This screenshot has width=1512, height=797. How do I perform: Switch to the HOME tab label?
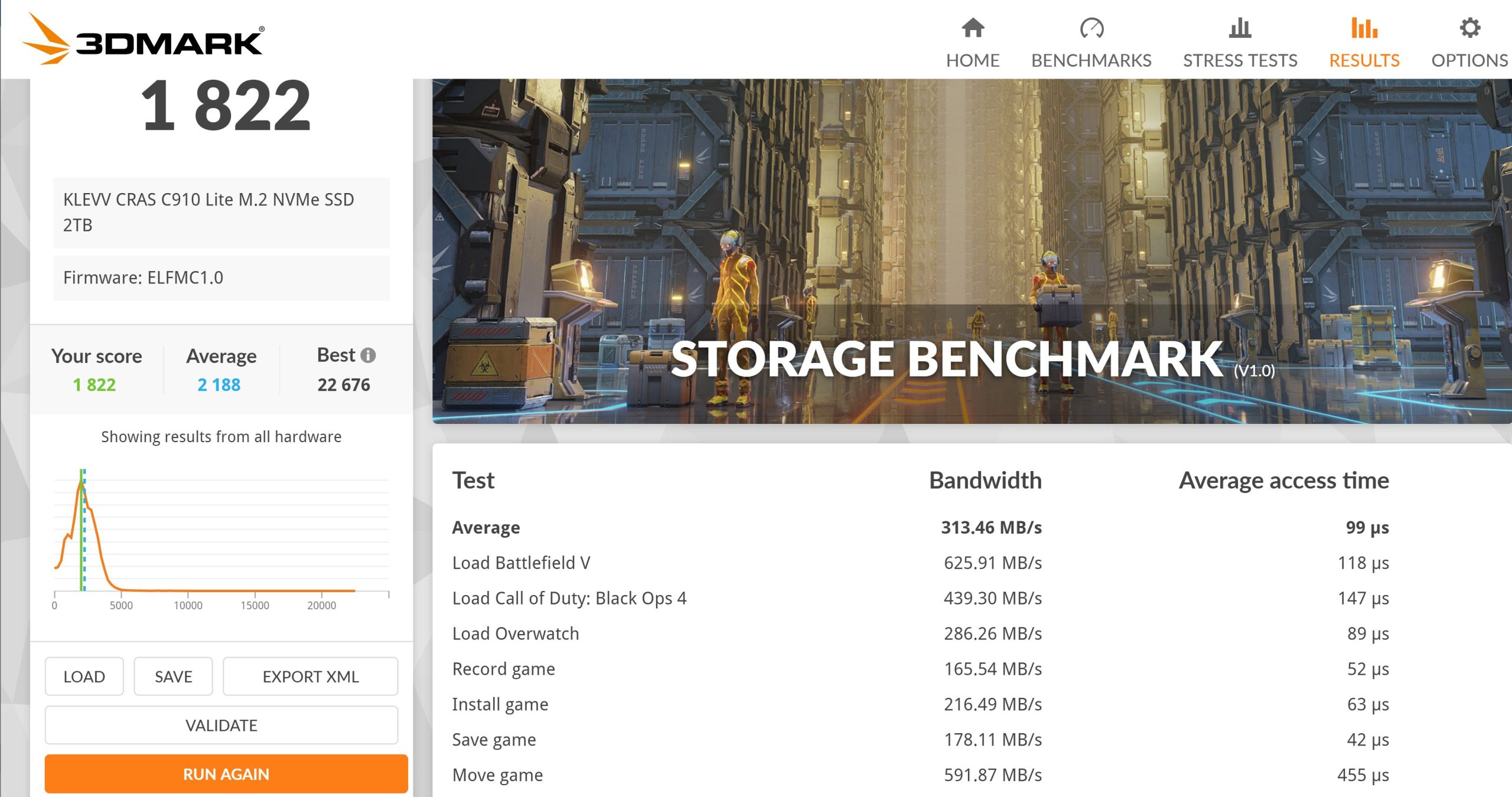click(972, 60)
